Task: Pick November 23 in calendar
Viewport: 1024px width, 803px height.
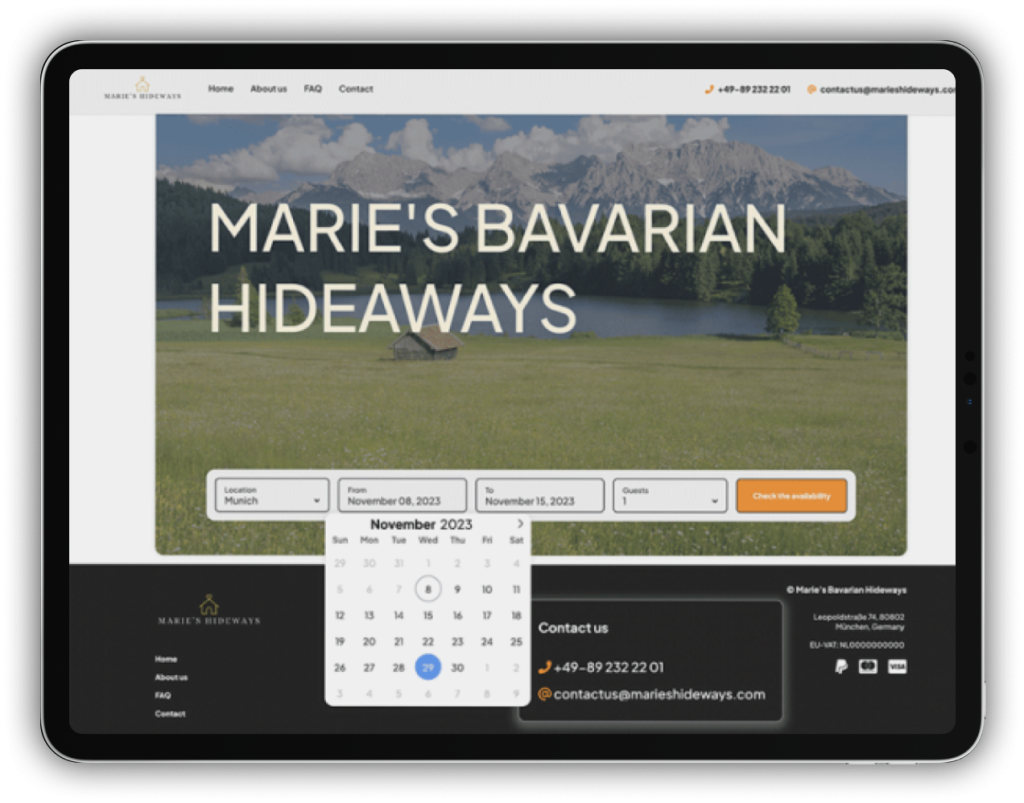Action: pyautogui.click(x=457, y=641)
